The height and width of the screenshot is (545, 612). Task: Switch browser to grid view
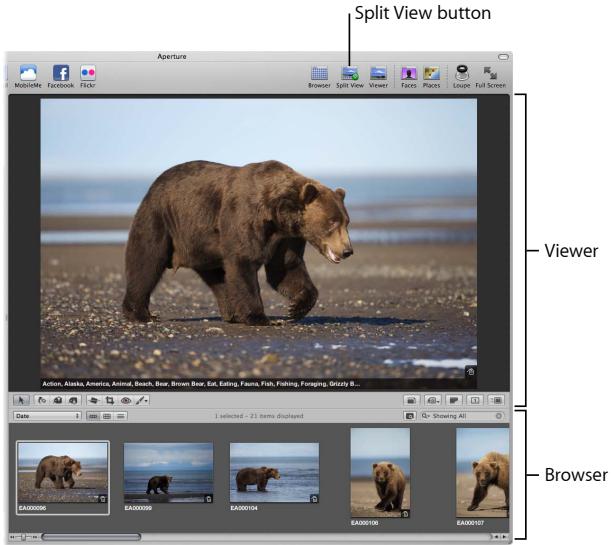tap(107, 416)
